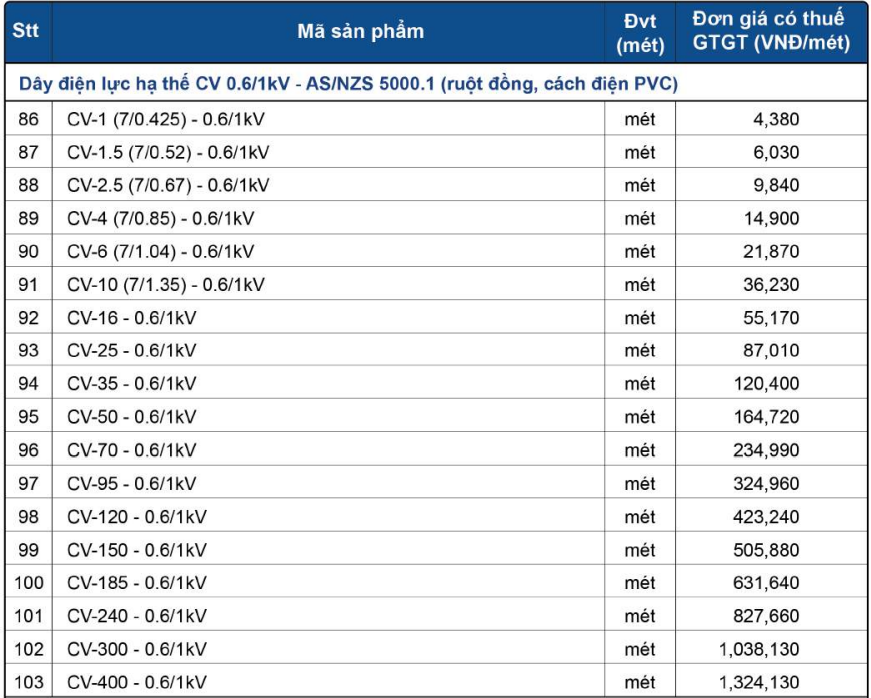Click row number 90
This screenshot has width=871, height=698.
click(28, 252)
